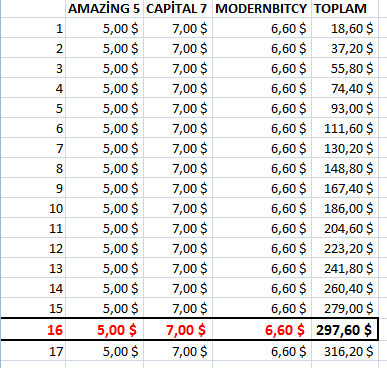The height and width of the screenshot is (368, 387).
Task: Select the 316,20 $ total in row 17
Action: (x=345, y=351)
